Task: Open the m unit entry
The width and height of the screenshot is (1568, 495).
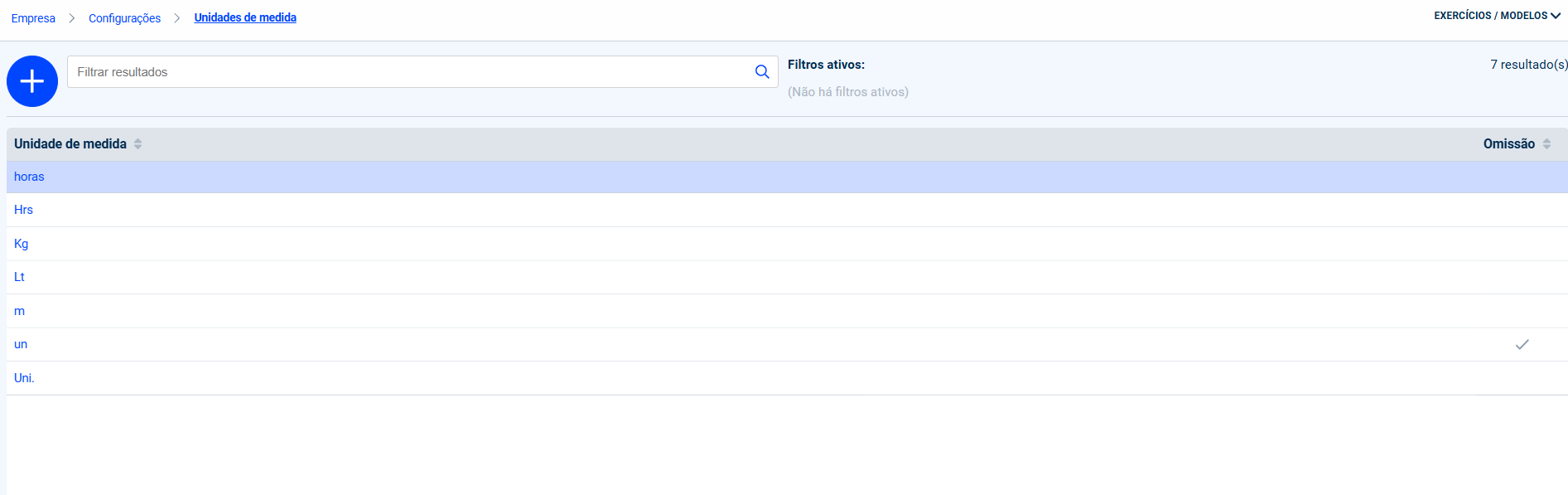Action: tap(19, 311)
